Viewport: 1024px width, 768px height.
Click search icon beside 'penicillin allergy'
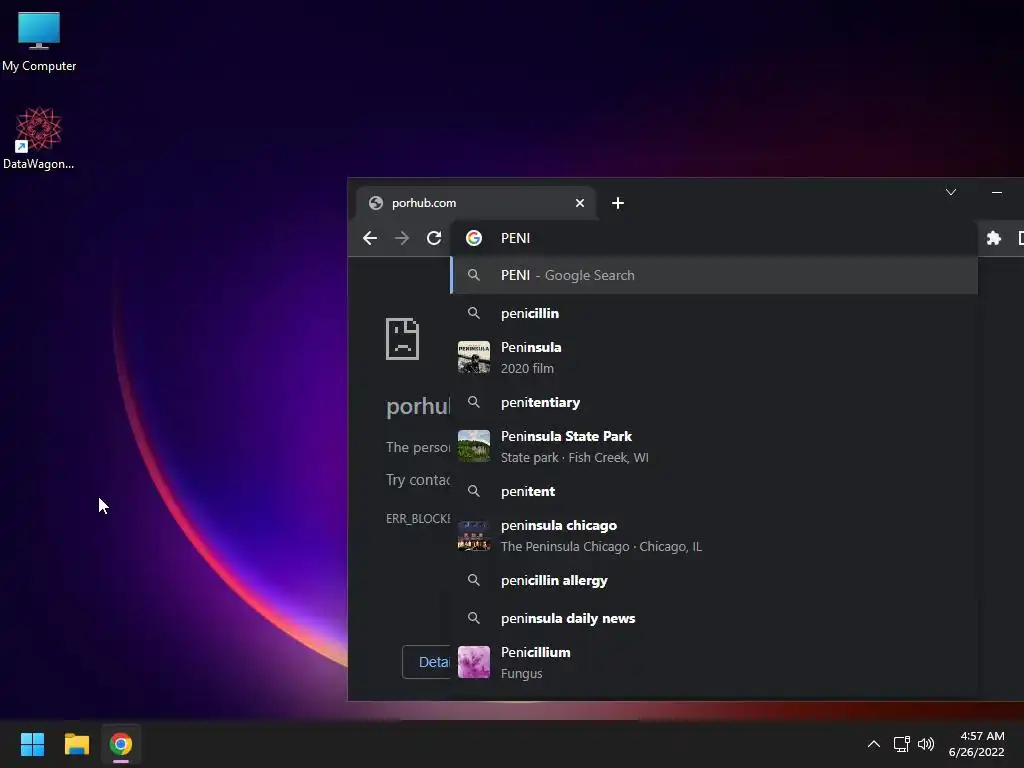tap(474, 581)
